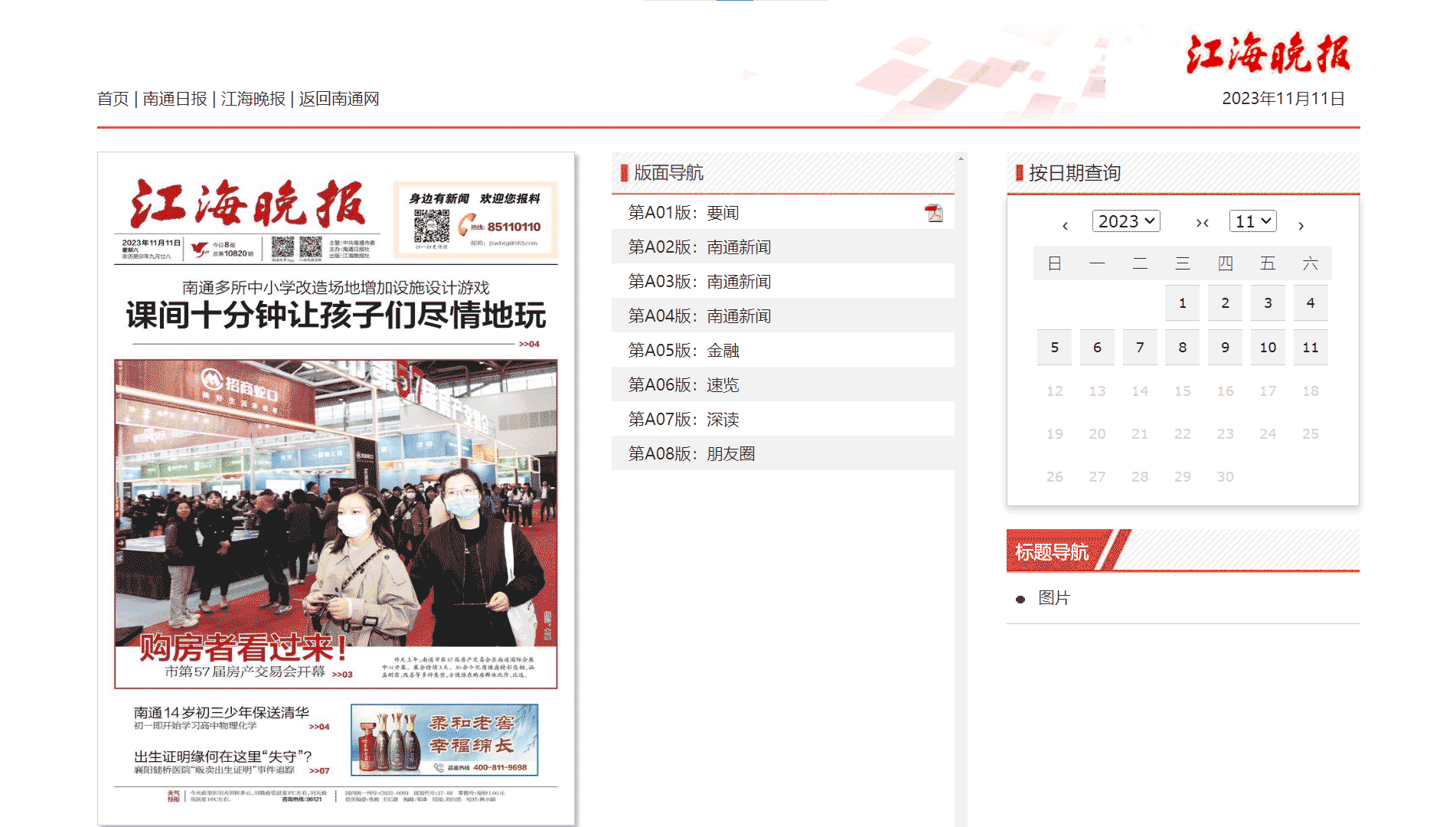
Task: Open the 江海晚报 navigation link
Action: click(253, 99)
